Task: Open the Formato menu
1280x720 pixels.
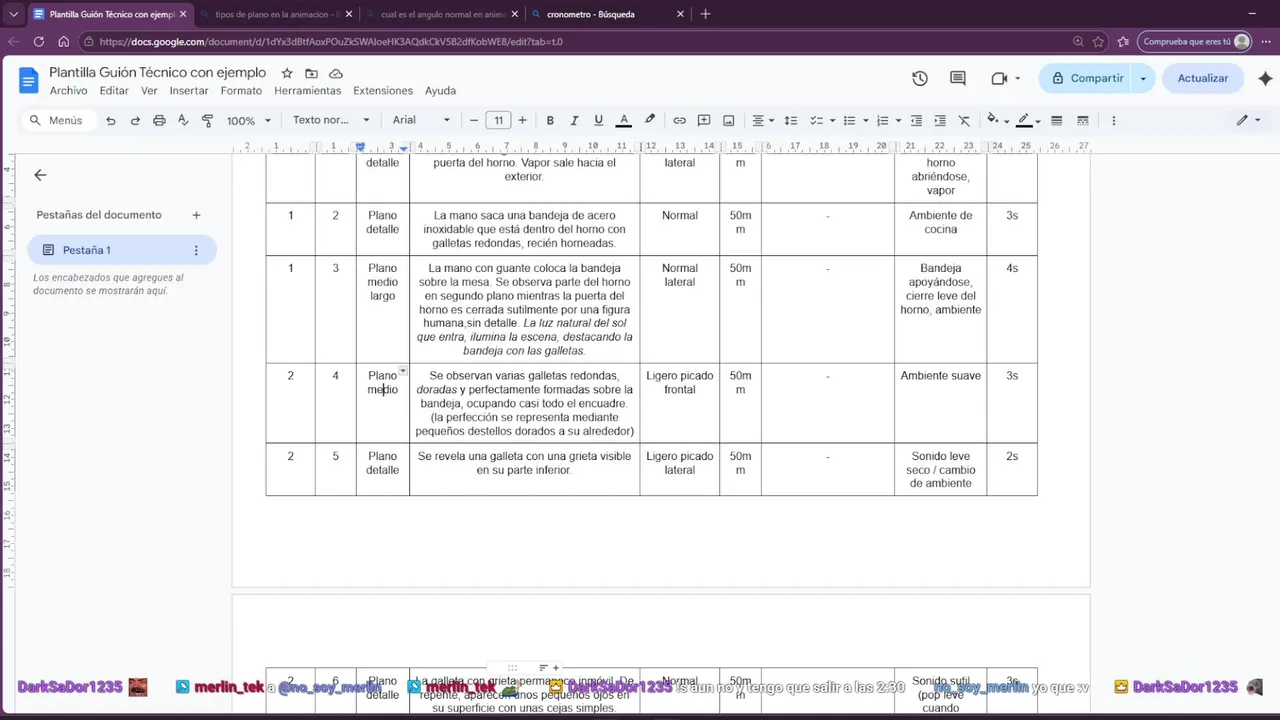Action: point(241,91)
